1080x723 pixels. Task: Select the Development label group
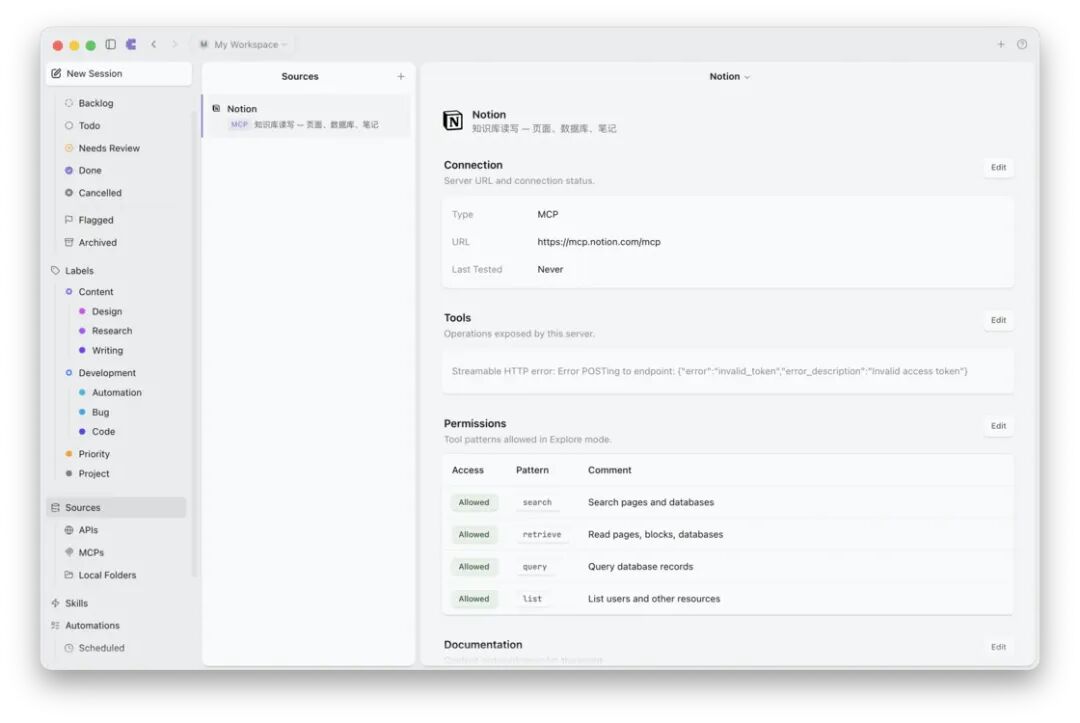click(x=107, y=373)
